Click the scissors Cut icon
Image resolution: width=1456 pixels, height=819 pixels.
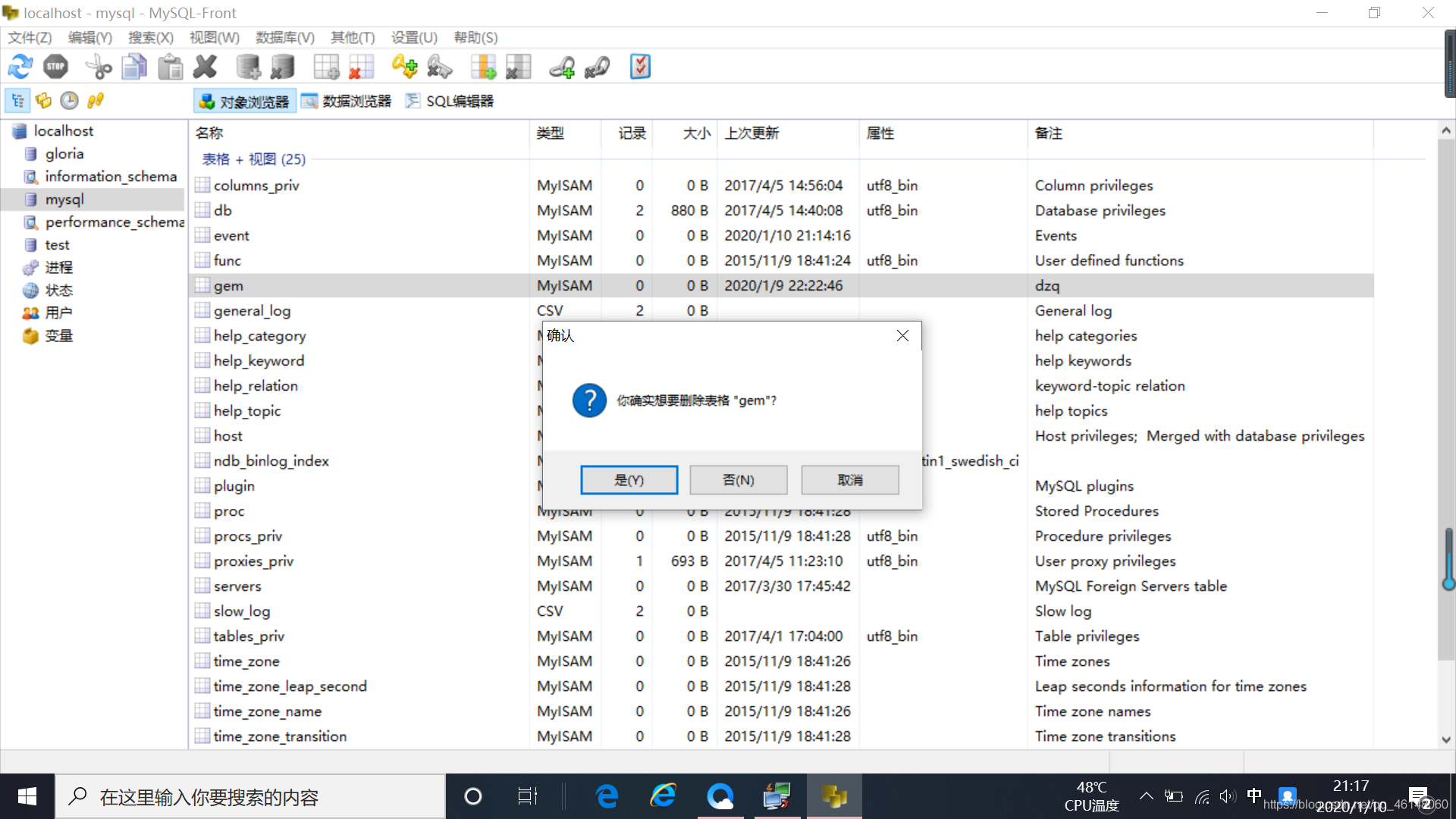99,67
